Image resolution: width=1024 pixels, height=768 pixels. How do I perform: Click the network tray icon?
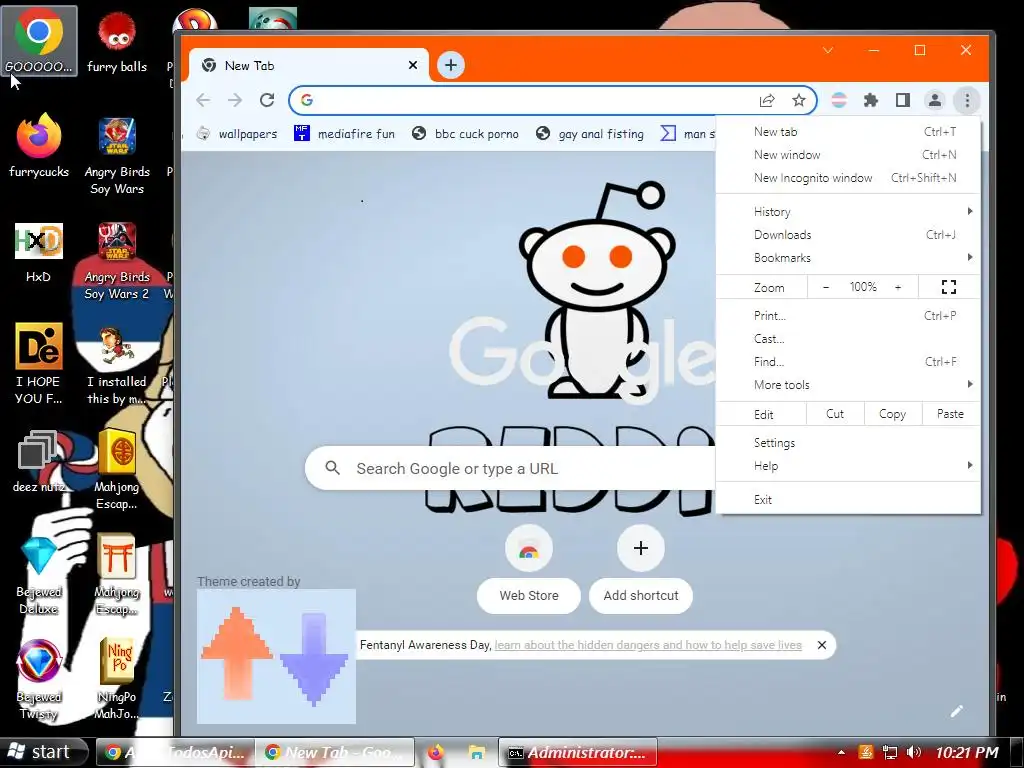coord(889,752)
